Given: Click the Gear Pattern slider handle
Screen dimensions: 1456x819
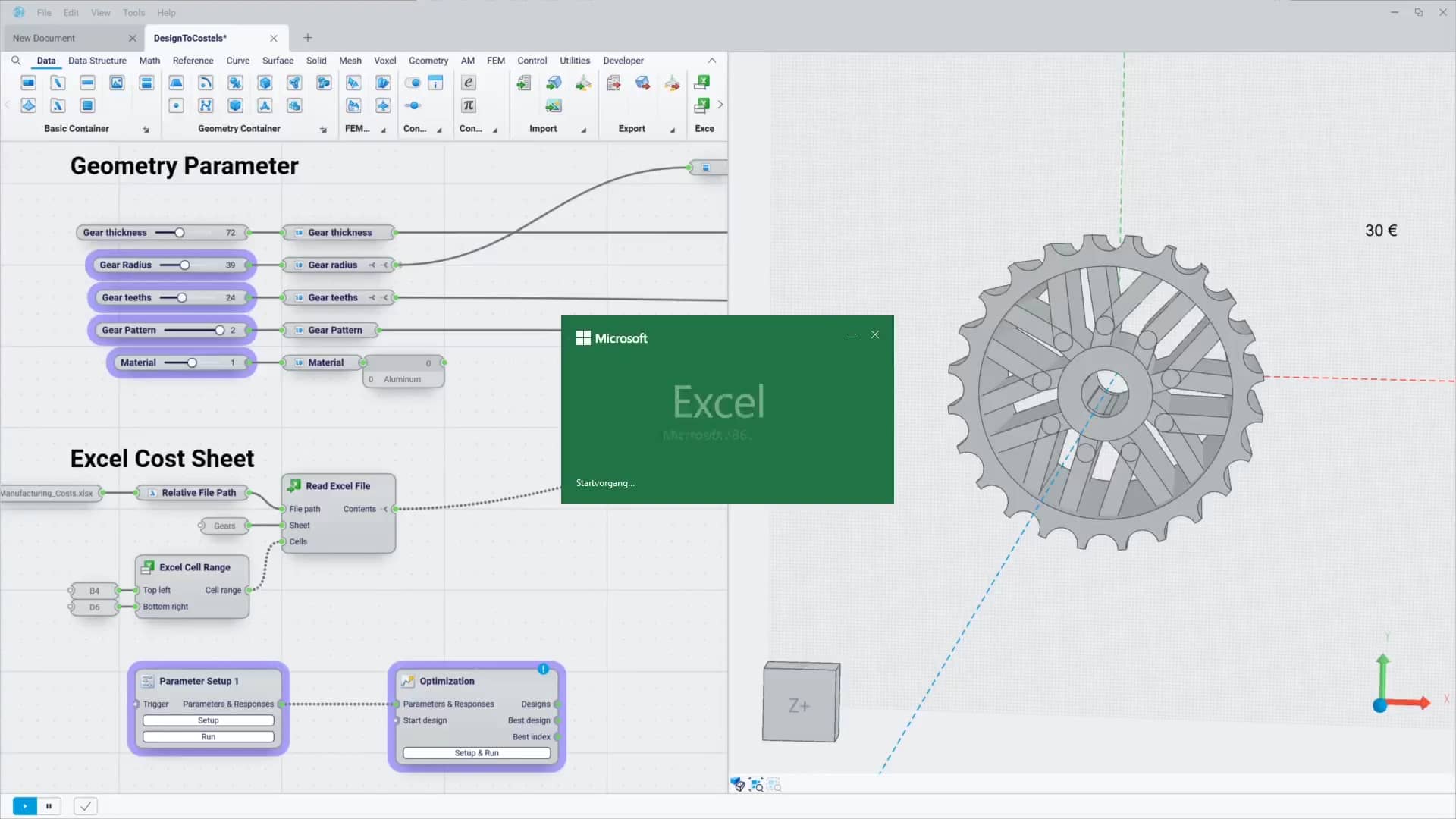Looking at the screenshot, I should tap(220, 330).
